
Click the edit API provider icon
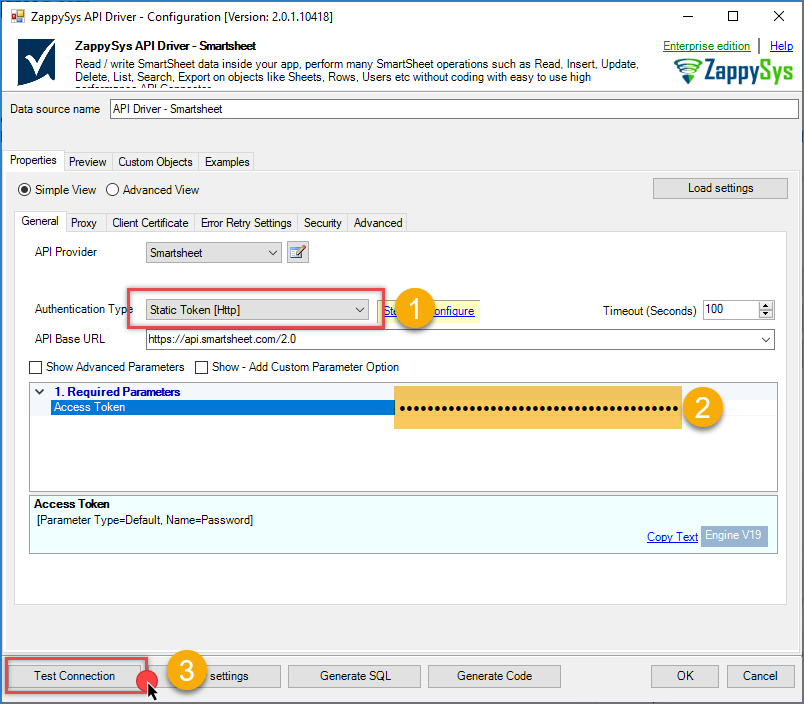tap(298, 252)
